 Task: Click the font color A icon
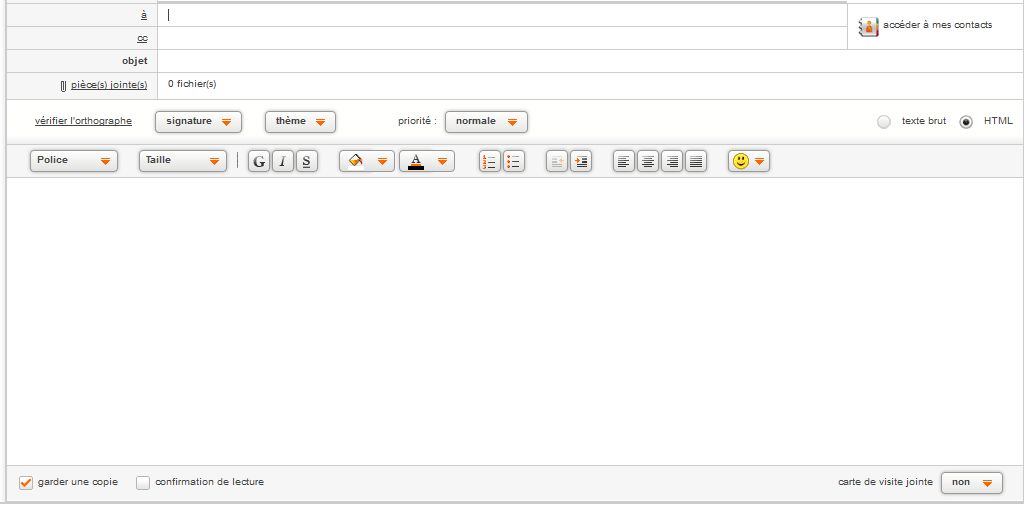tap(416, 161)
